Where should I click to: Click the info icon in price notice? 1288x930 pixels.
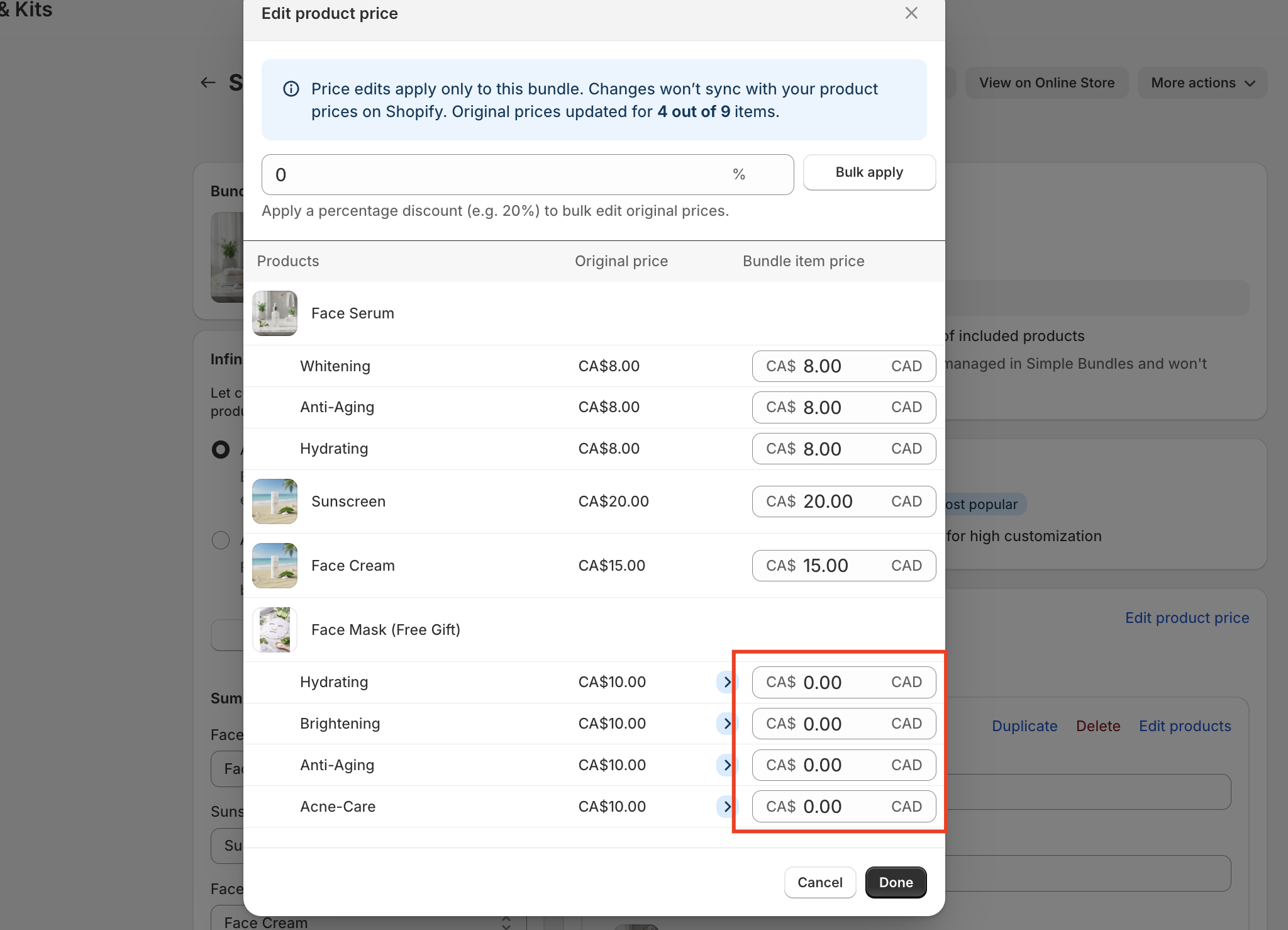(291, 89)
